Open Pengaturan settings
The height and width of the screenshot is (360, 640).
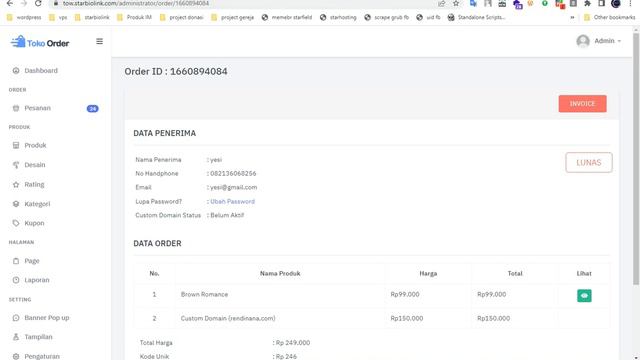point(42,356)
